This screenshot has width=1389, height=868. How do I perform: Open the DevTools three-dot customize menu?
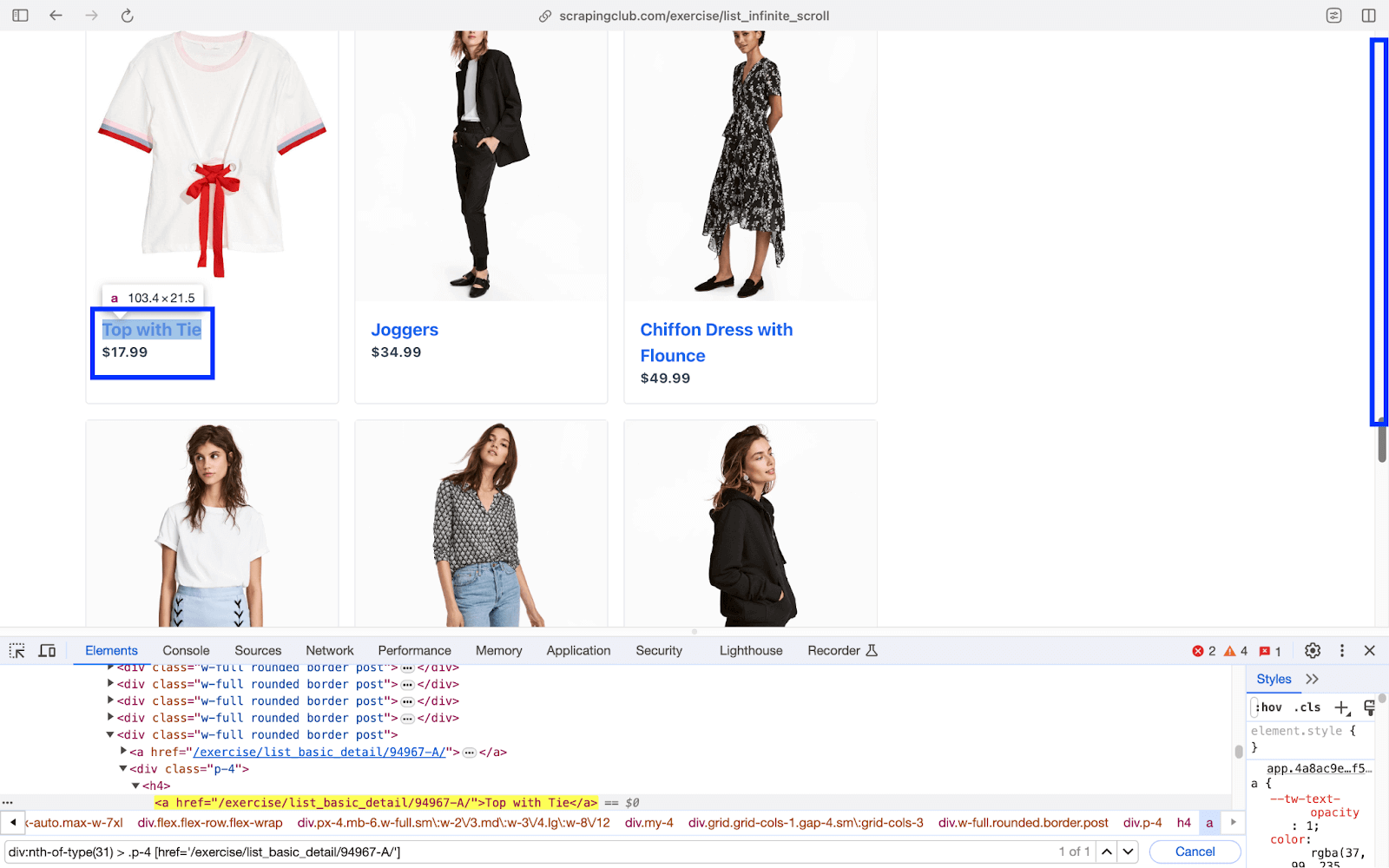pyautogui.click(x=1342, y=650)
